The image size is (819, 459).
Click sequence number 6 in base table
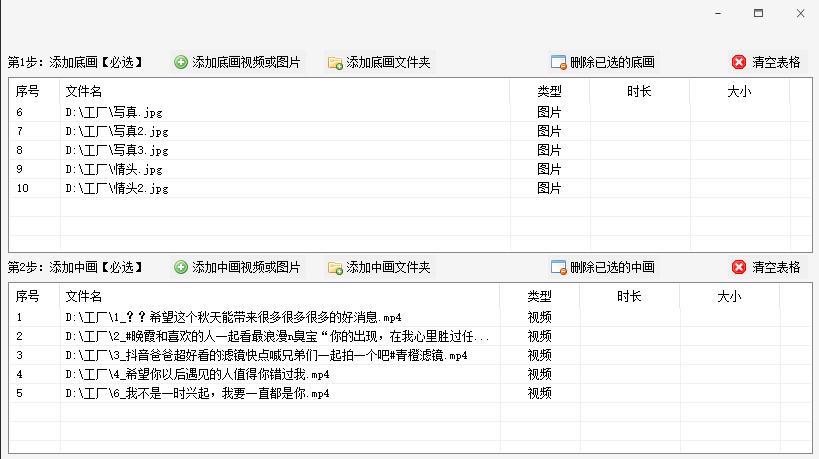19,112
